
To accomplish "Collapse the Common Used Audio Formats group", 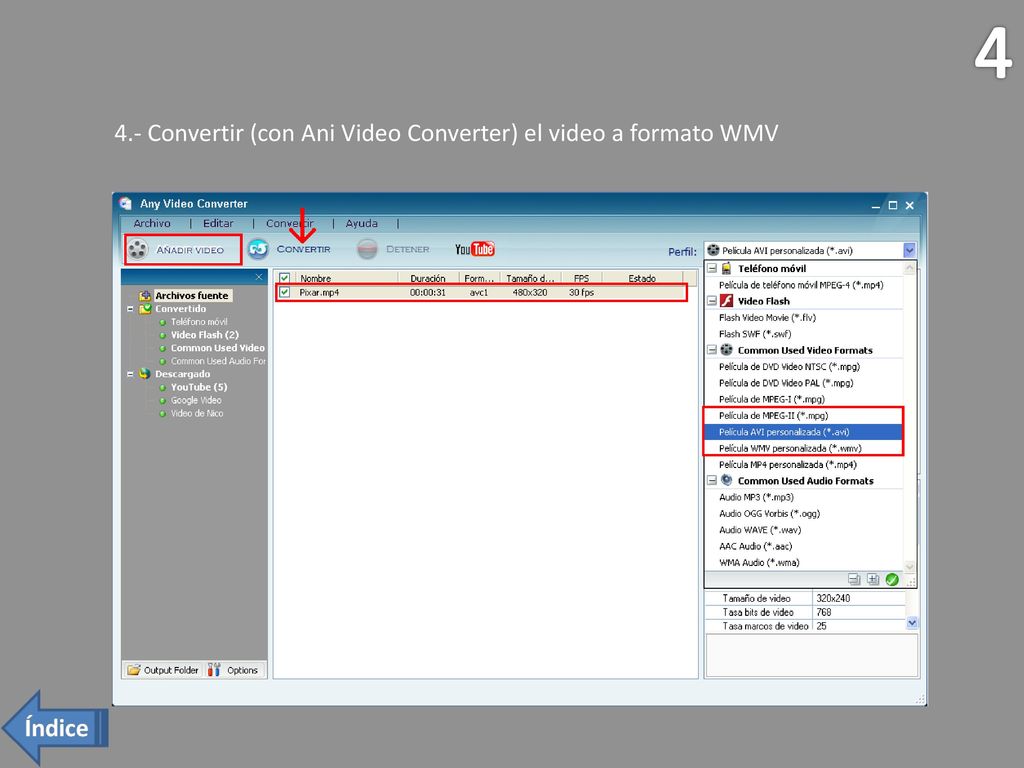I will click(712, 481).
